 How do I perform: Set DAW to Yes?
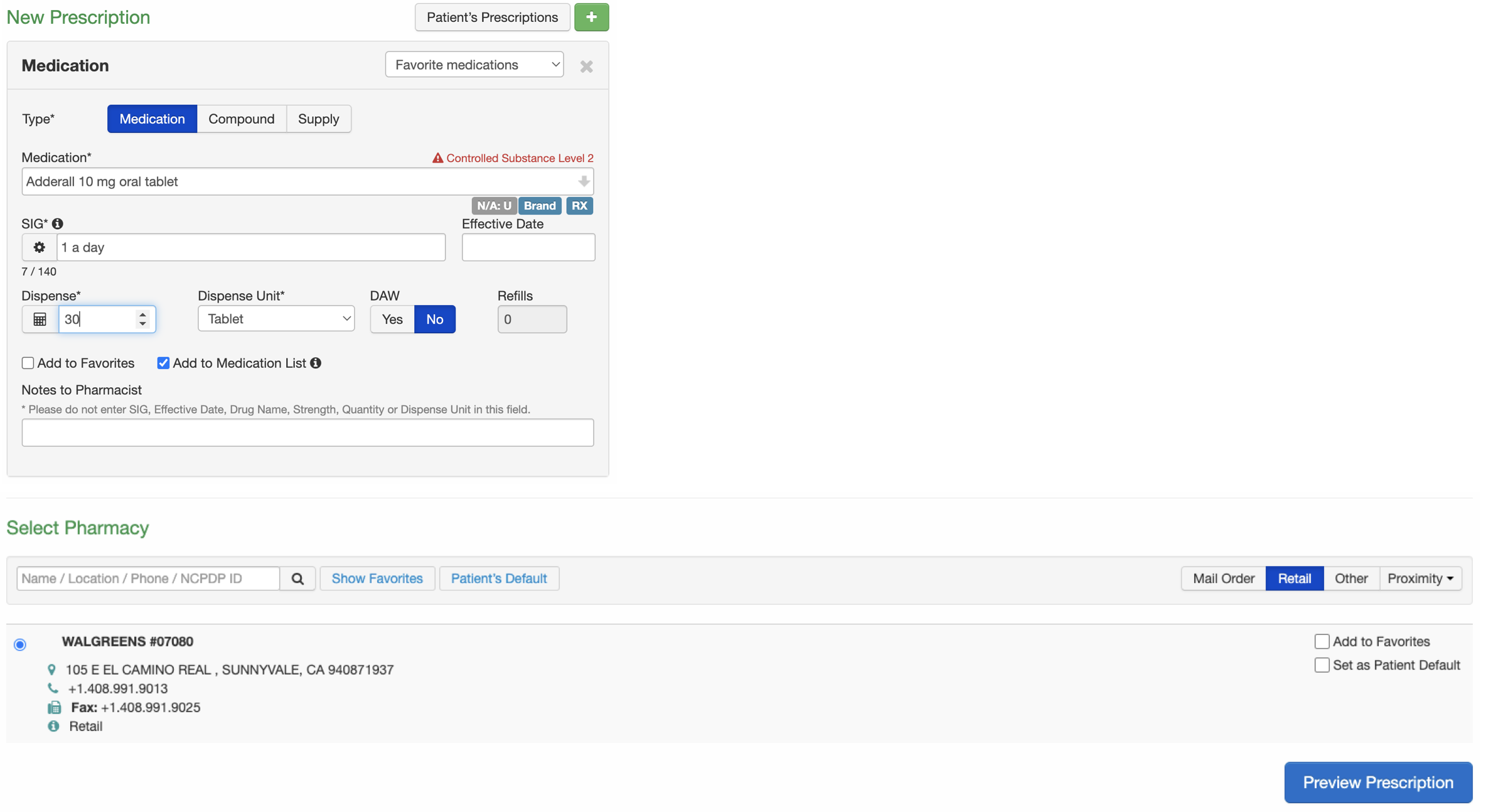[392, 319]
